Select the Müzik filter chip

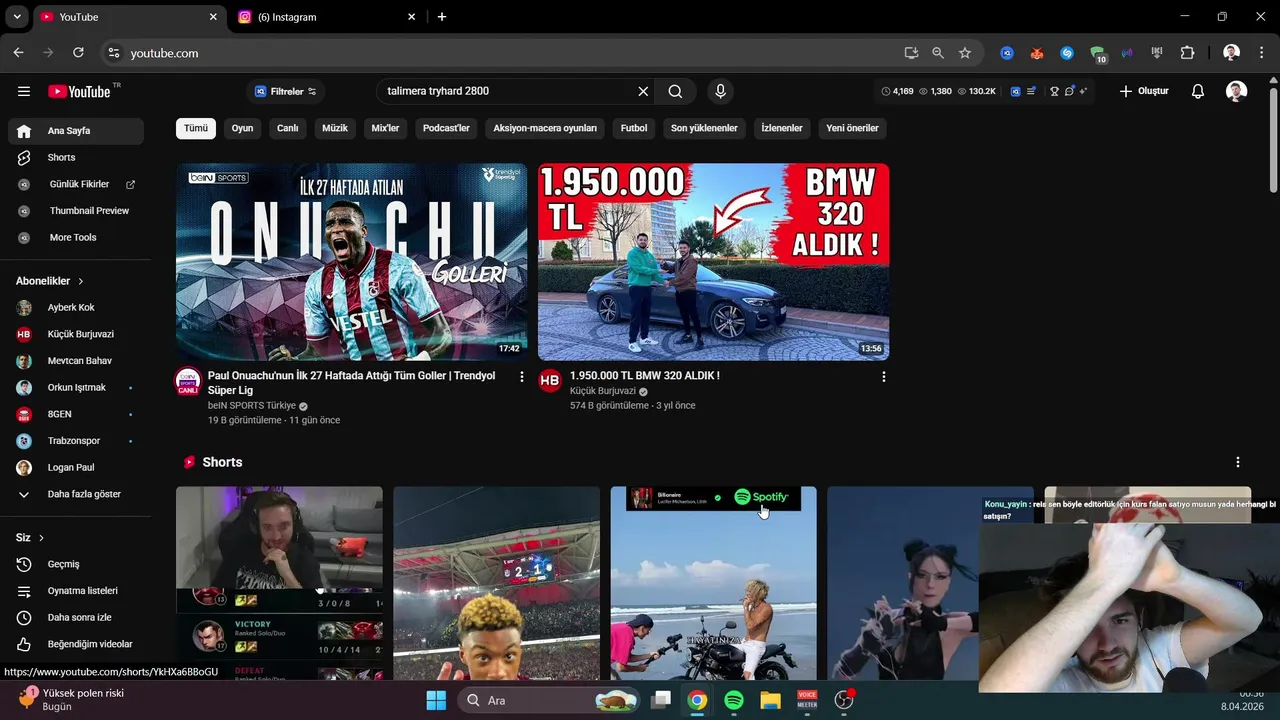(x=335, y=128)
